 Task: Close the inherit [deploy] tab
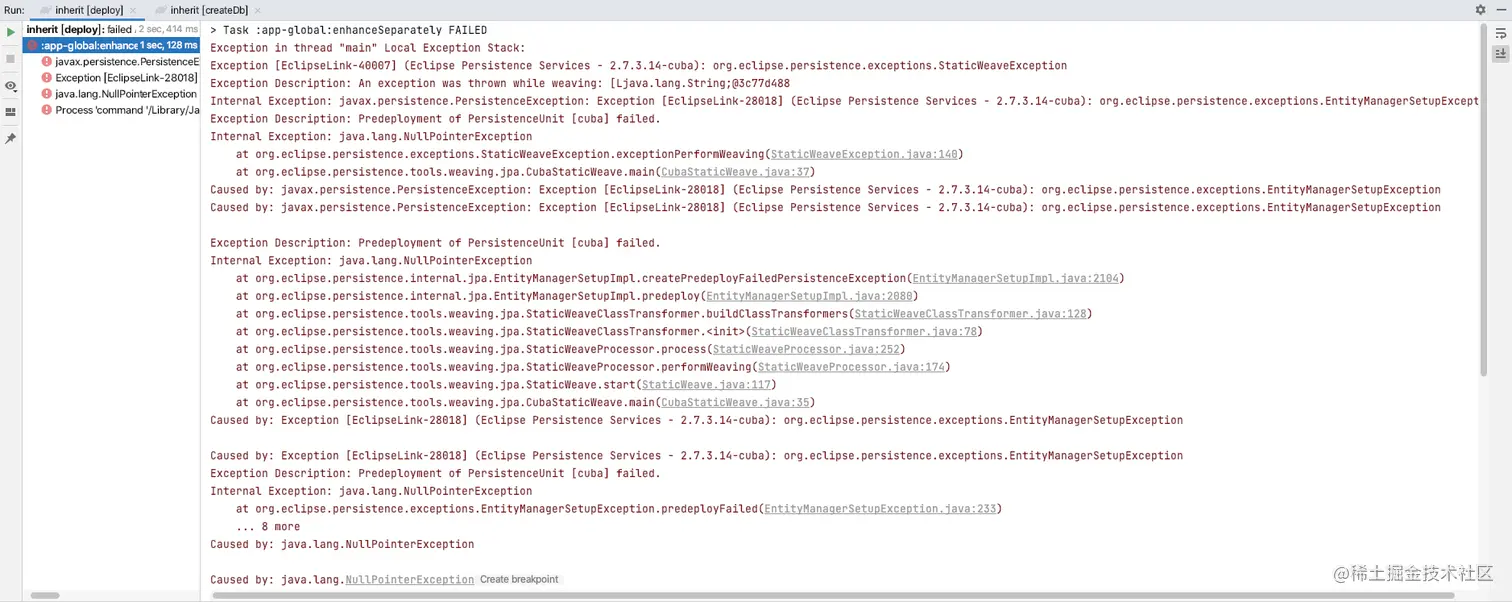pyautogui.click(x=133, y=10)
